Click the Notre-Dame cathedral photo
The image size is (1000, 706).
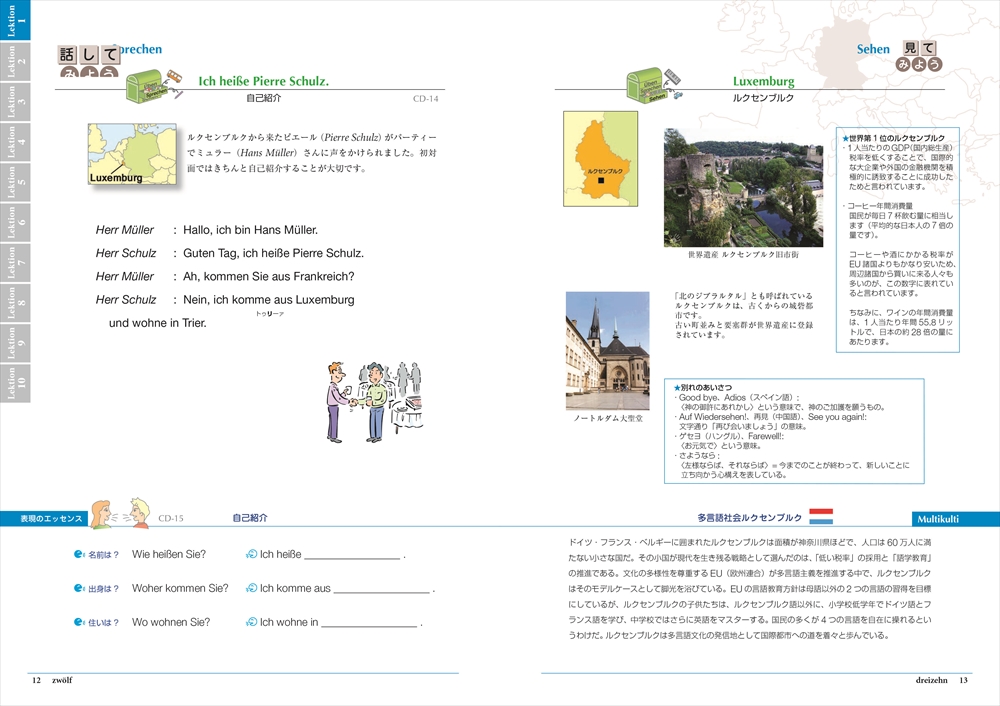(607, 351)
